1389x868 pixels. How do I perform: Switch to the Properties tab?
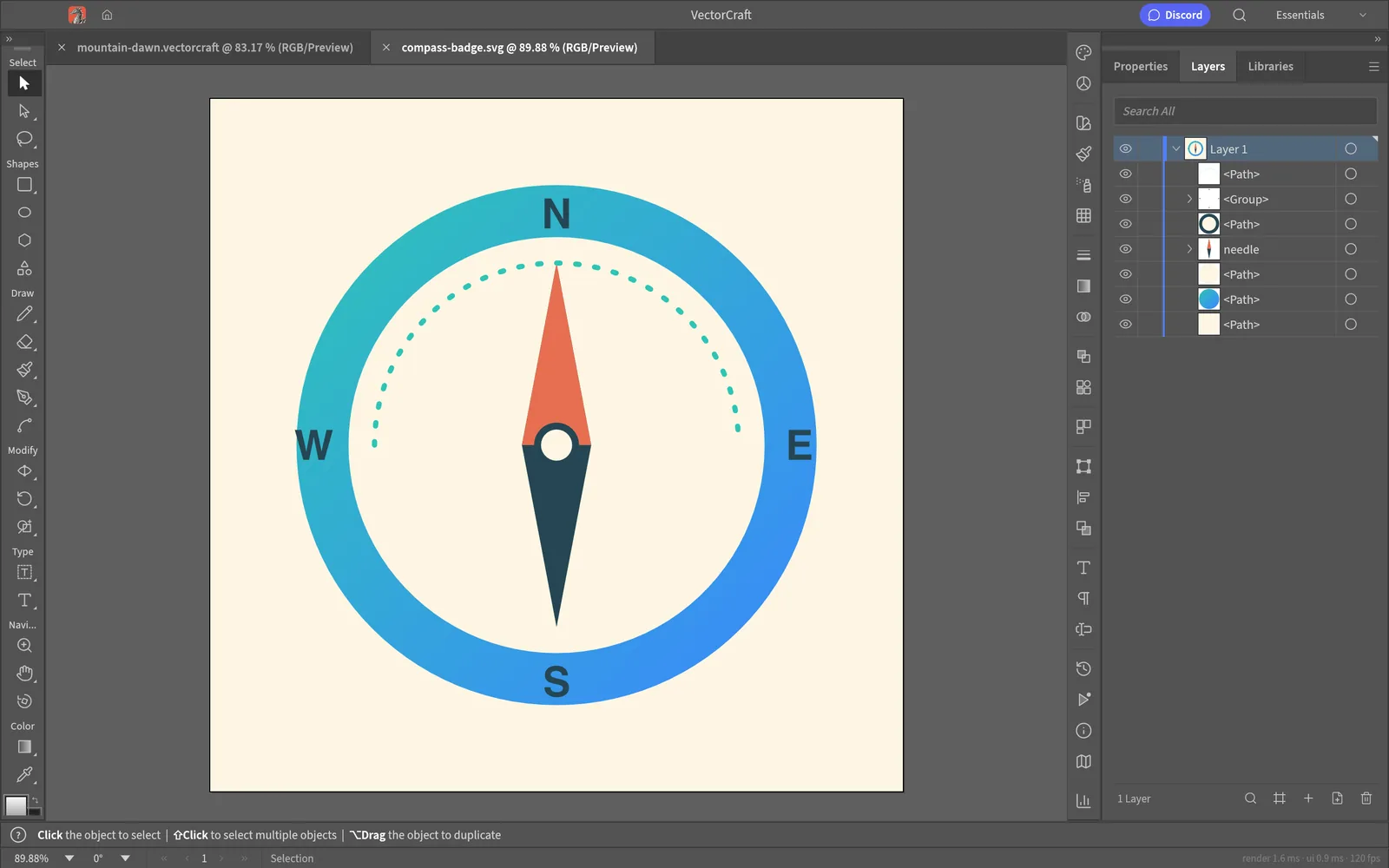pyautogui.click(x=1141, y=67)
